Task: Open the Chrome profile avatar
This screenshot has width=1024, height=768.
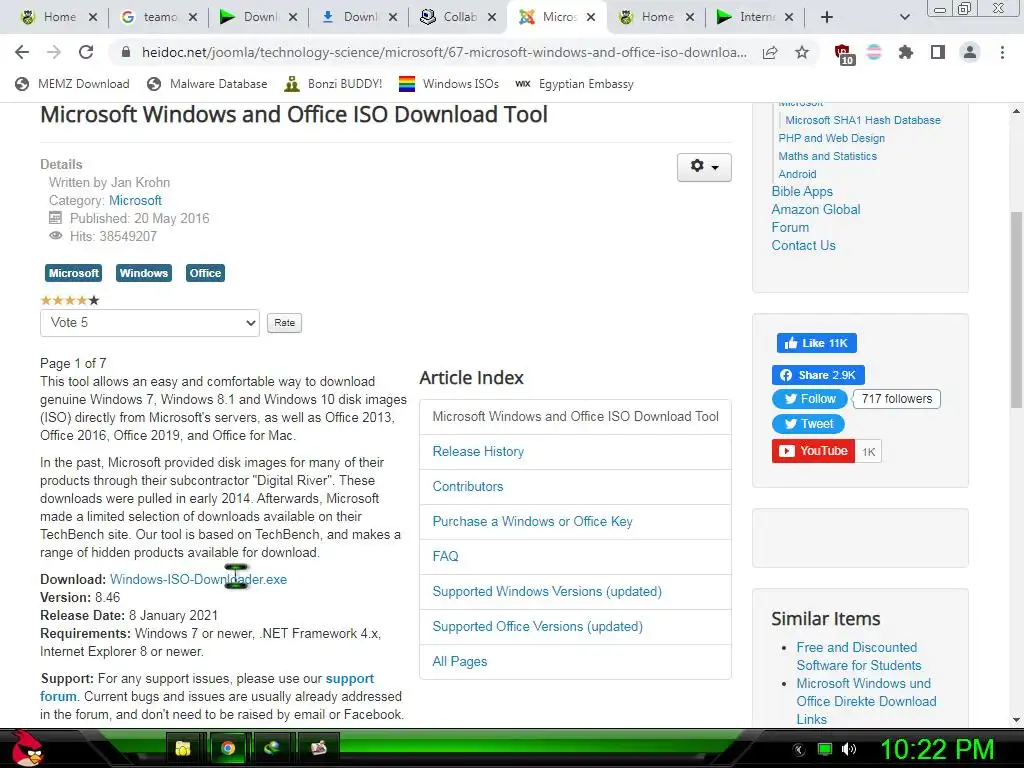Action: pos(970,52)
